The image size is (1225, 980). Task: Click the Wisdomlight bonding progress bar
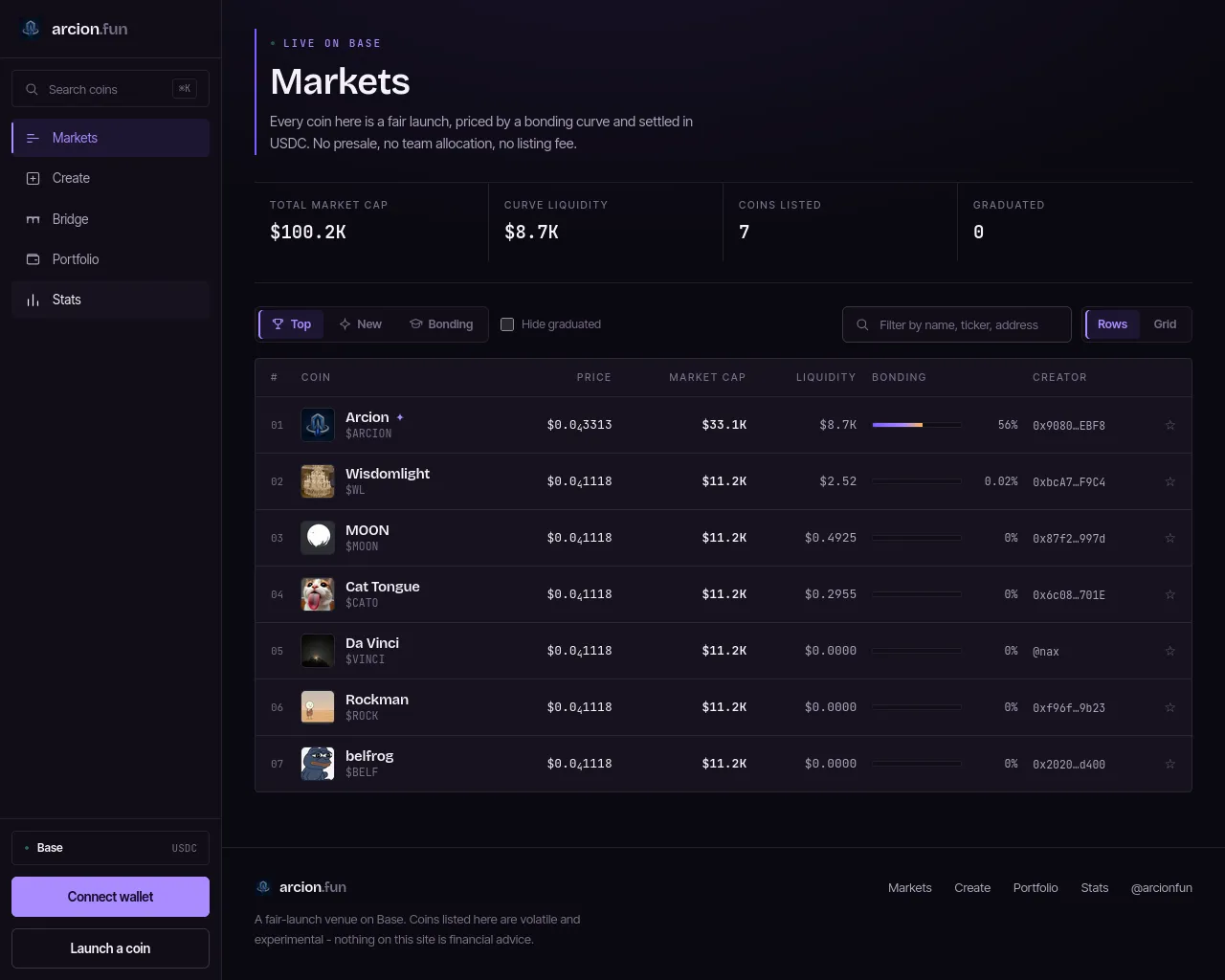coord(917,481)
